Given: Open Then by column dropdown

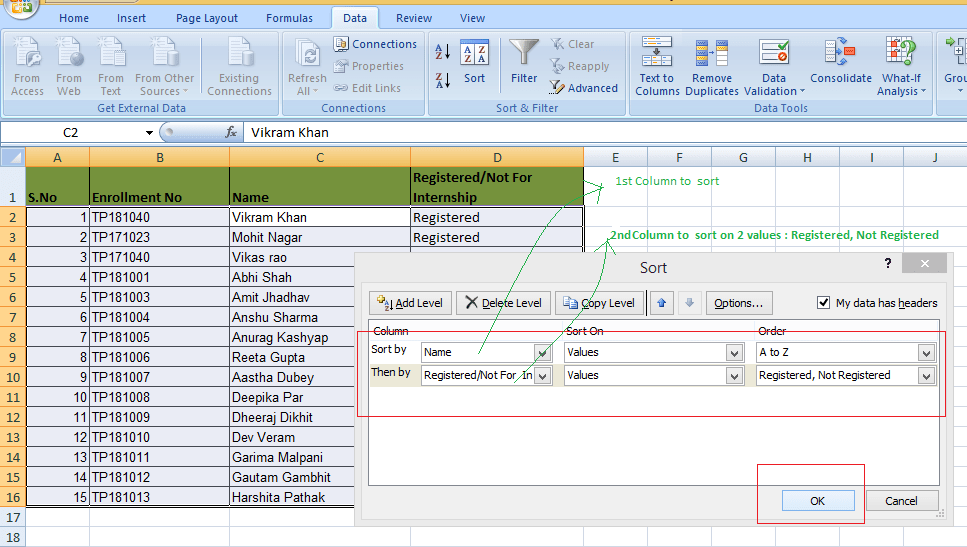Looking at the screenshot, I should click(x=543, y=376).
